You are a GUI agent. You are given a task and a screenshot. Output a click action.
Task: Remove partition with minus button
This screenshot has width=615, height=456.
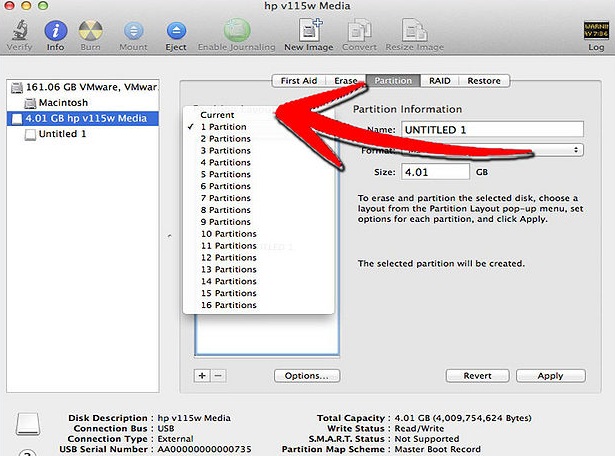[x=218, y=376]
